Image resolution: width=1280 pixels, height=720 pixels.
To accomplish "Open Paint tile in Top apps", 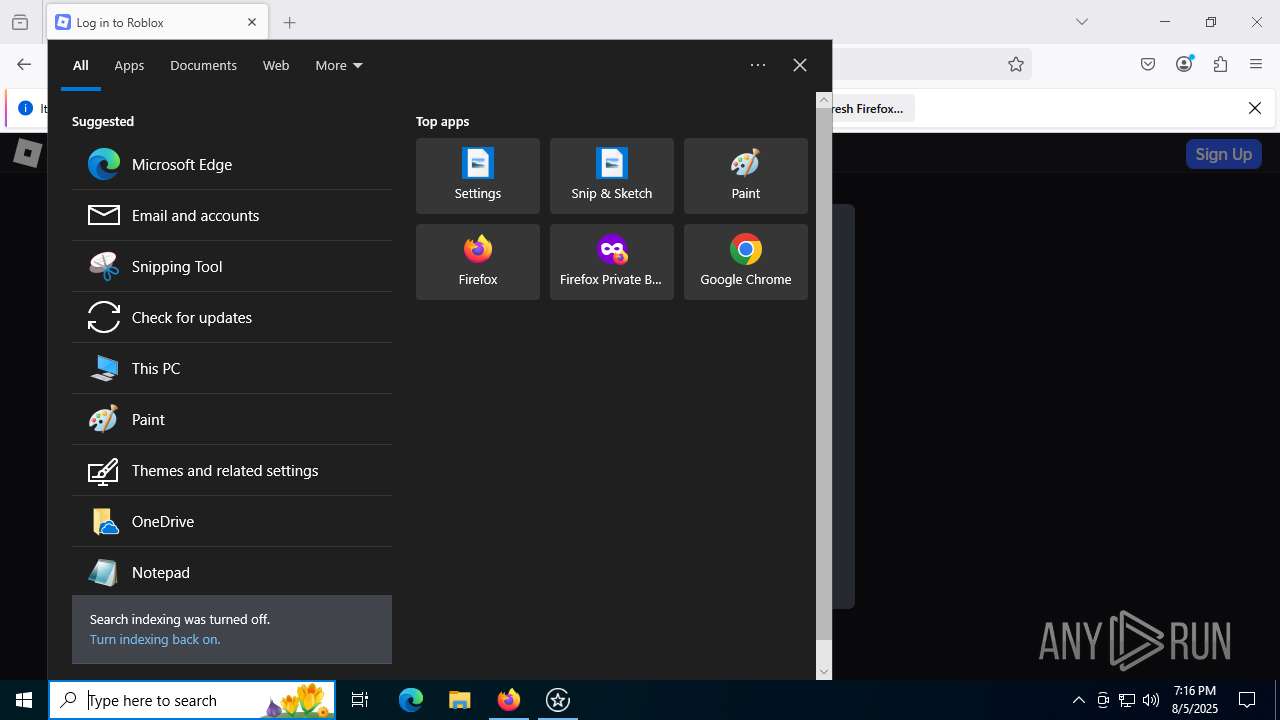I will [746, 176].
